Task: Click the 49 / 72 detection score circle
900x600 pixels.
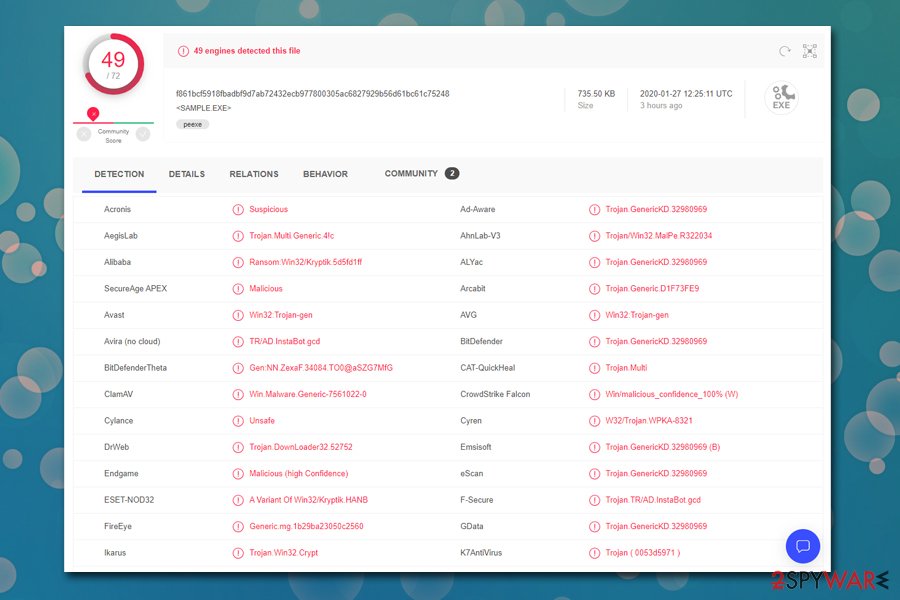Action: [x=114, y=64]
